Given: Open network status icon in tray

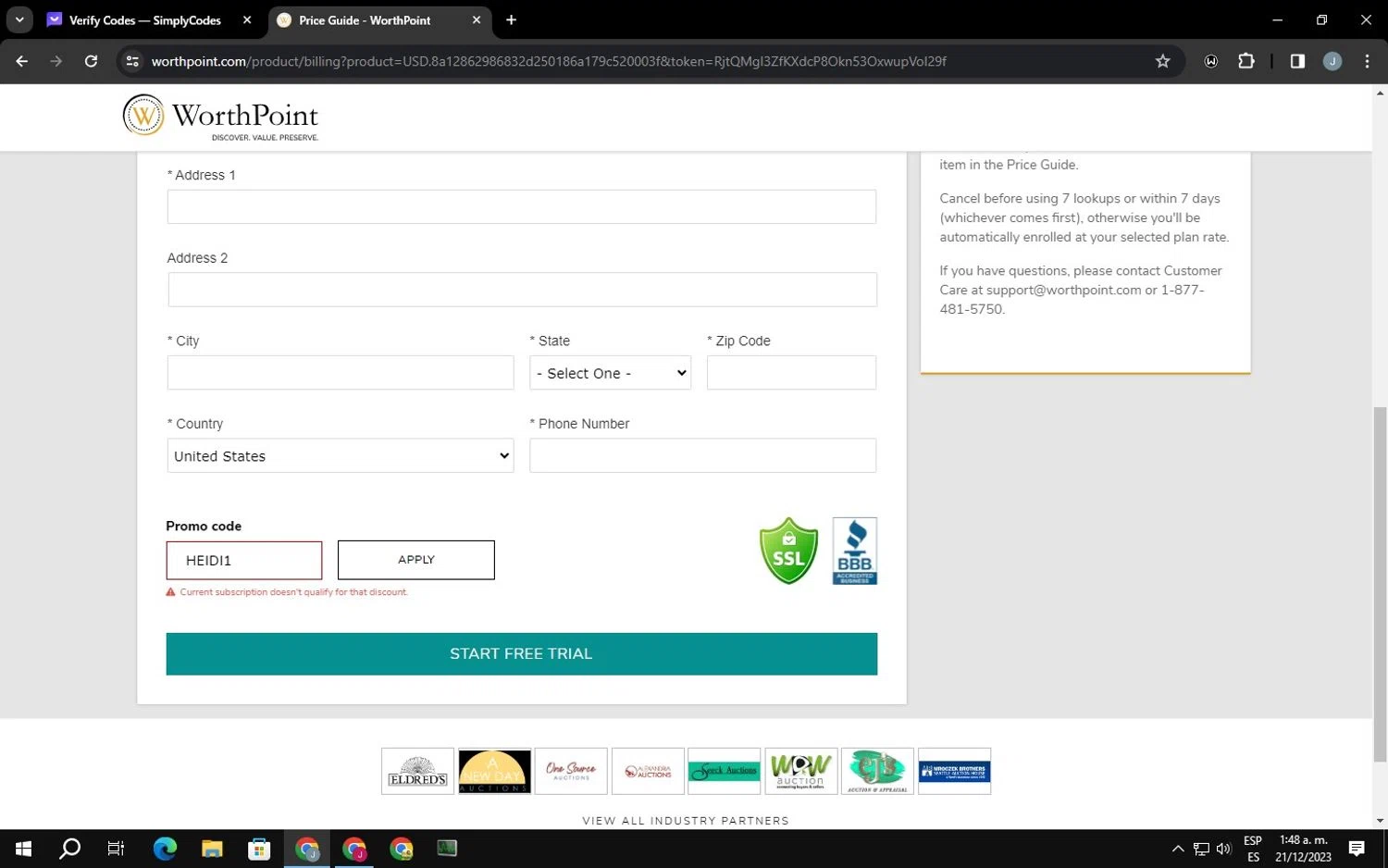Looking at the screenshot, I should 1201,849.
